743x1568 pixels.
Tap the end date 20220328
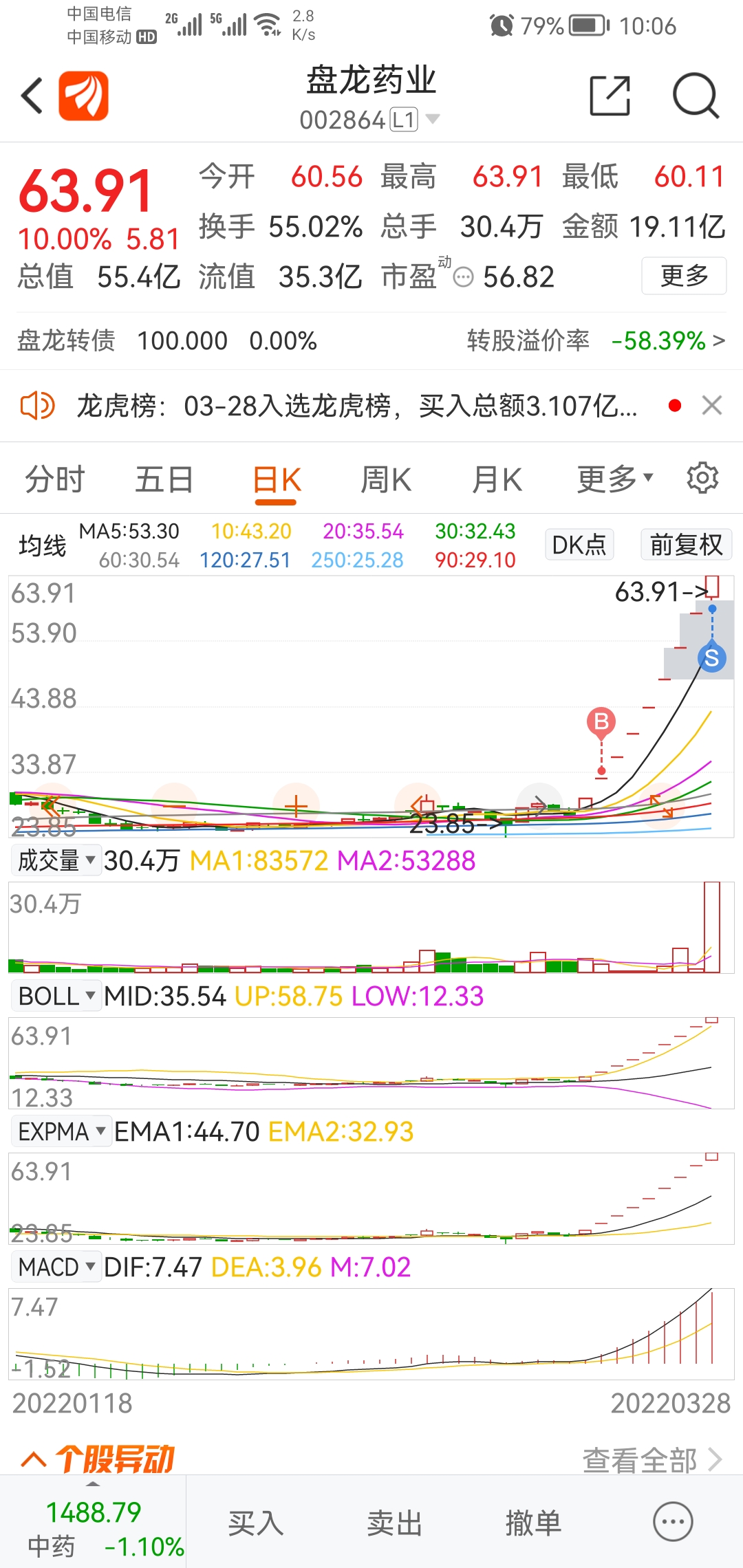click(x=671, y=1403)
